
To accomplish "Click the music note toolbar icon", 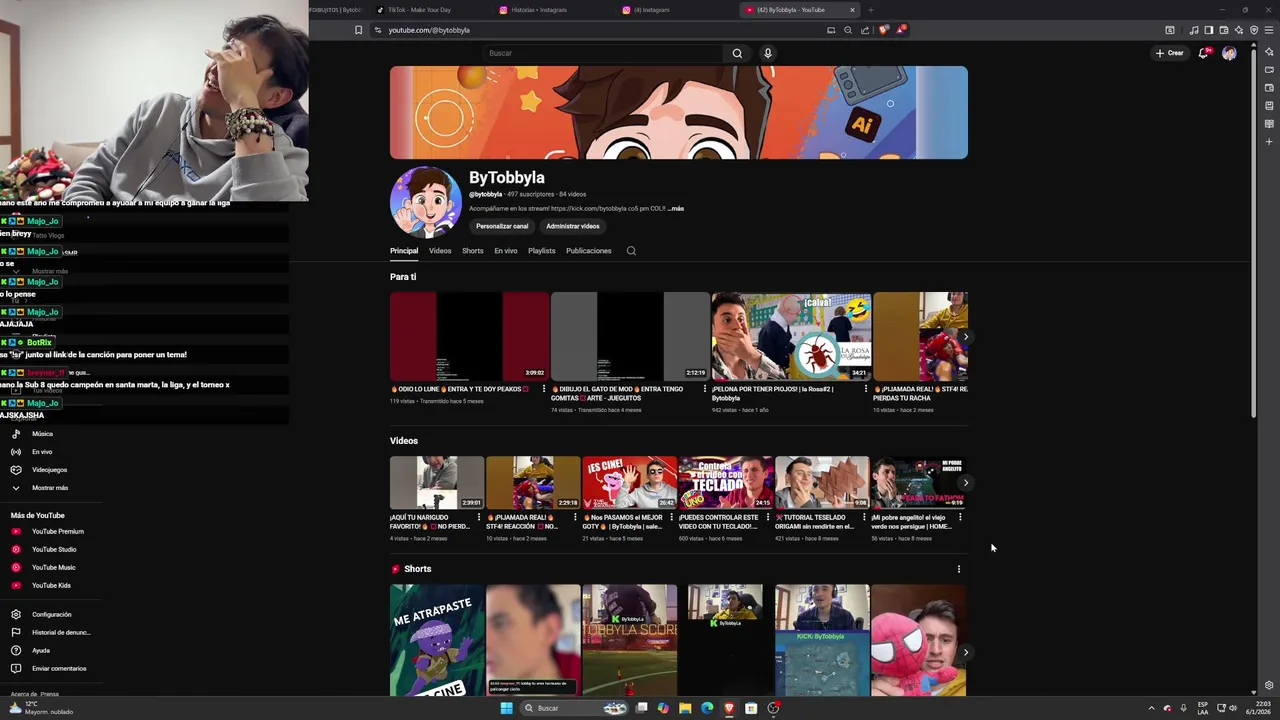I will click(x=1194, y=30).
